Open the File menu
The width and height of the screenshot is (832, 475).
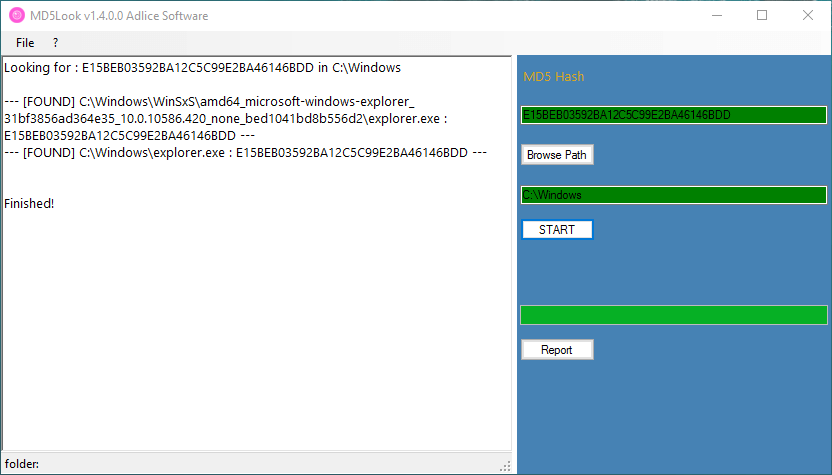(x=25, y=43)
